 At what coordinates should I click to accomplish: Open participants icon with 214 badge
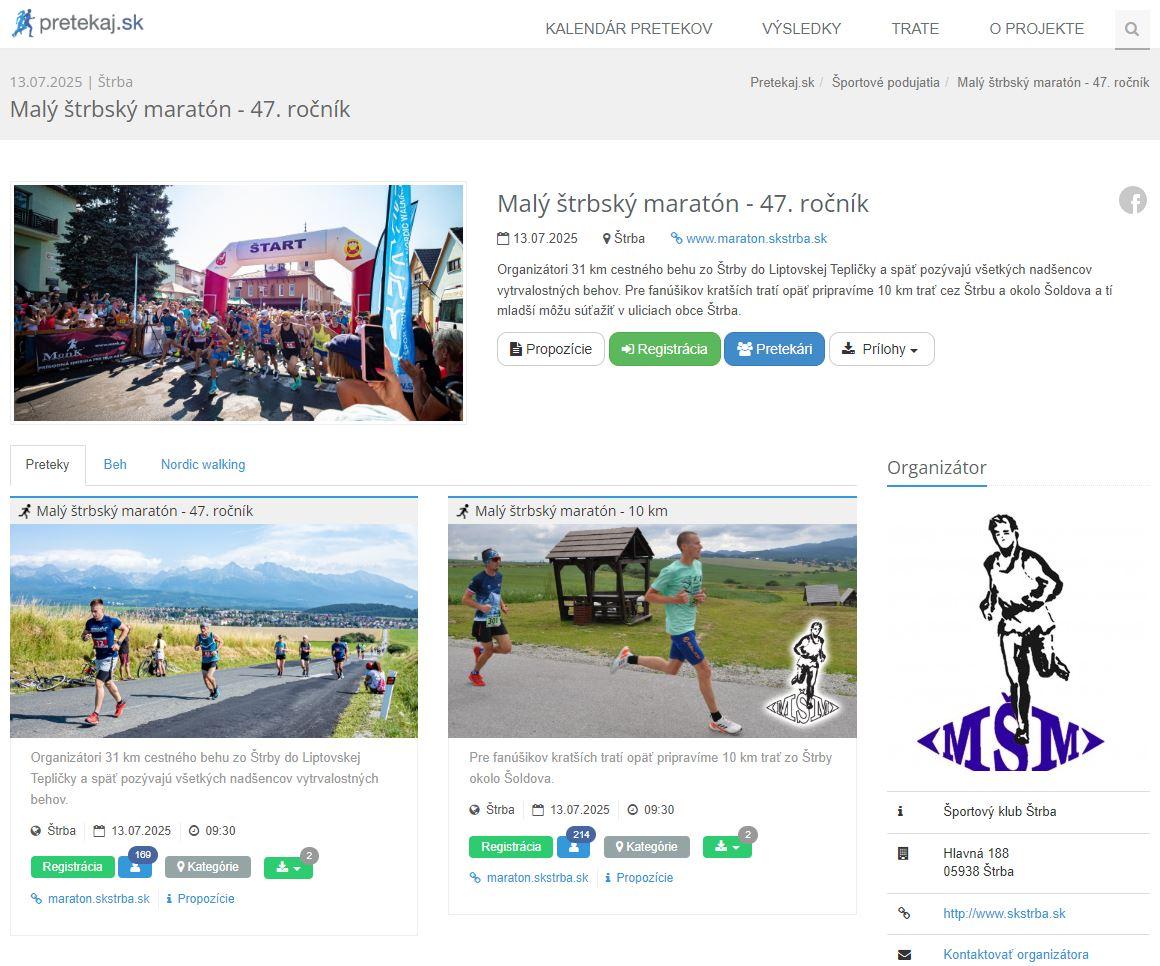573,847
